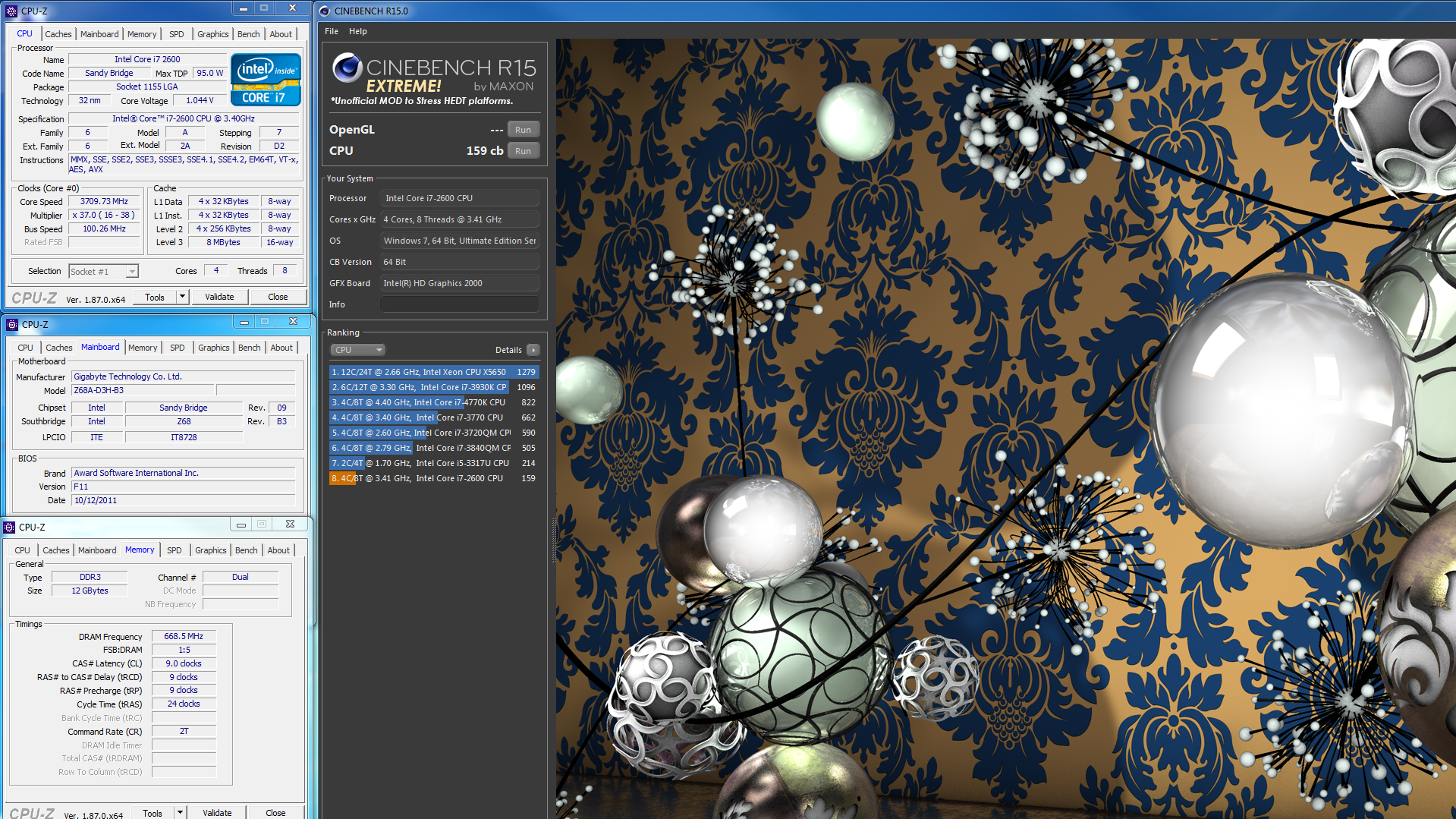Select SPD tab in Memory CPU-Z window
The height and width of the screenshot is (819, 1456).
point(175,550)
